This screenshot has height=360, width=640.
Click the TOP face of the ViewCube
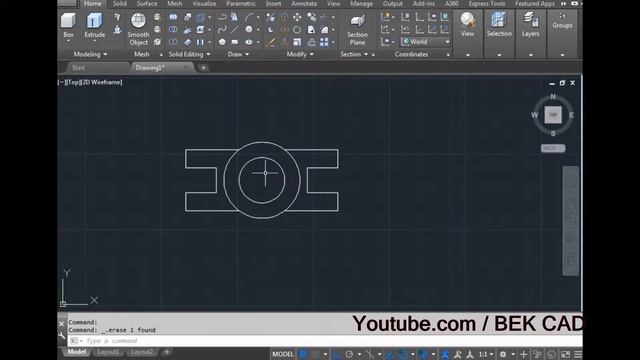point(553,115)
